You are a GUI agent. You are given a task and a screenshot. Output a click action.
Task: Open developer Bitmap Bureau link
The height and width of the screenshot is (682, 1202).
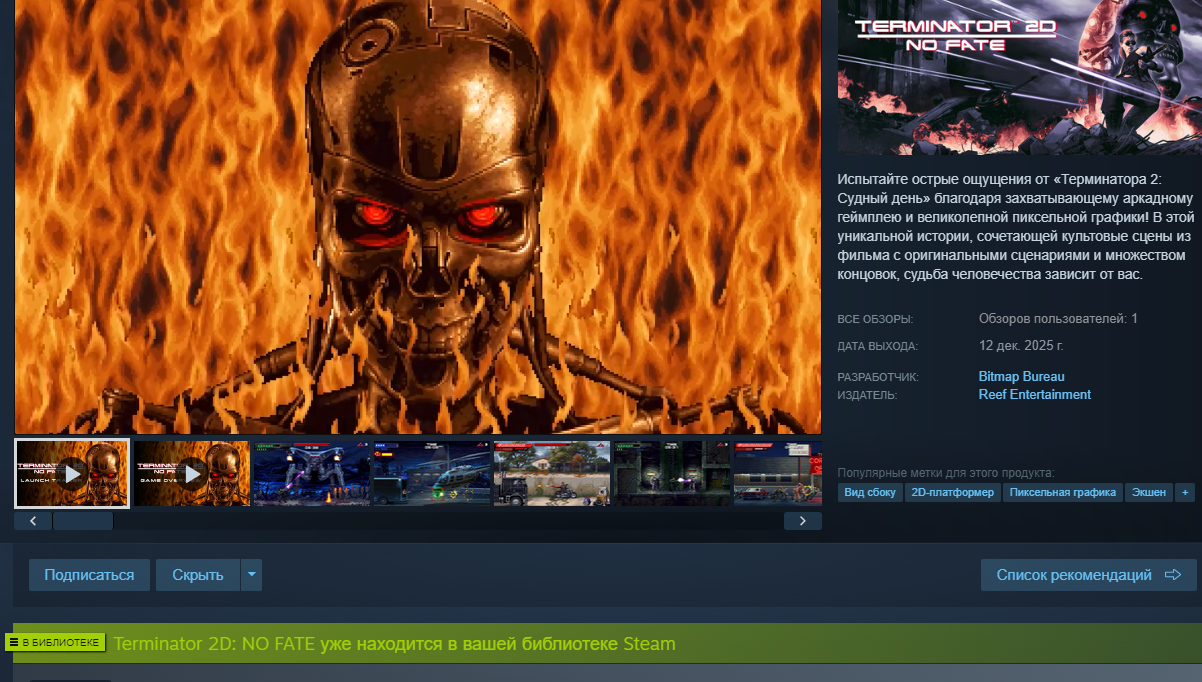click(x=1021, y=377)
